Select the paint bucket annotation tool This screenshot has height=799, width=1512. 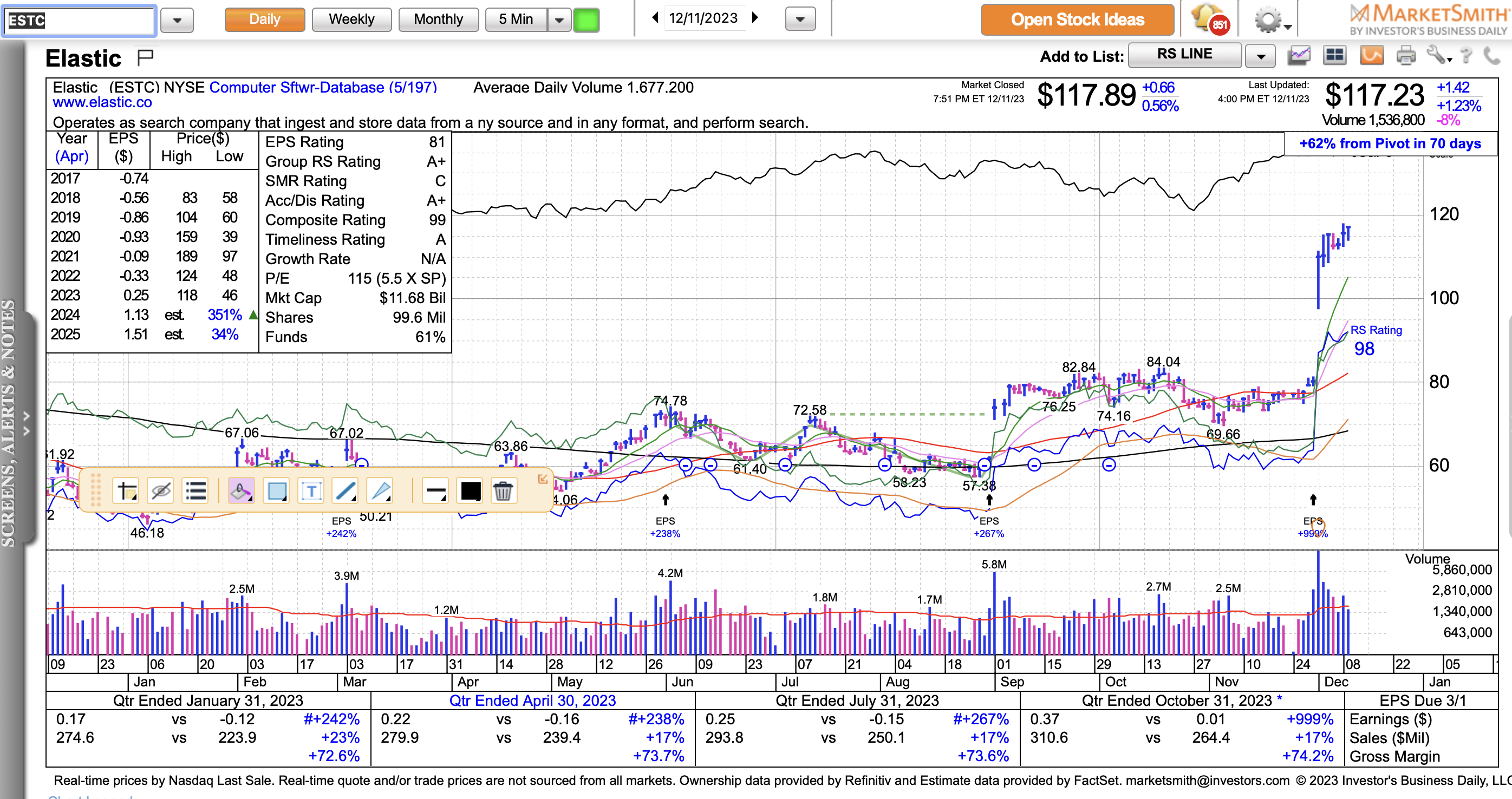coord(240,490)
